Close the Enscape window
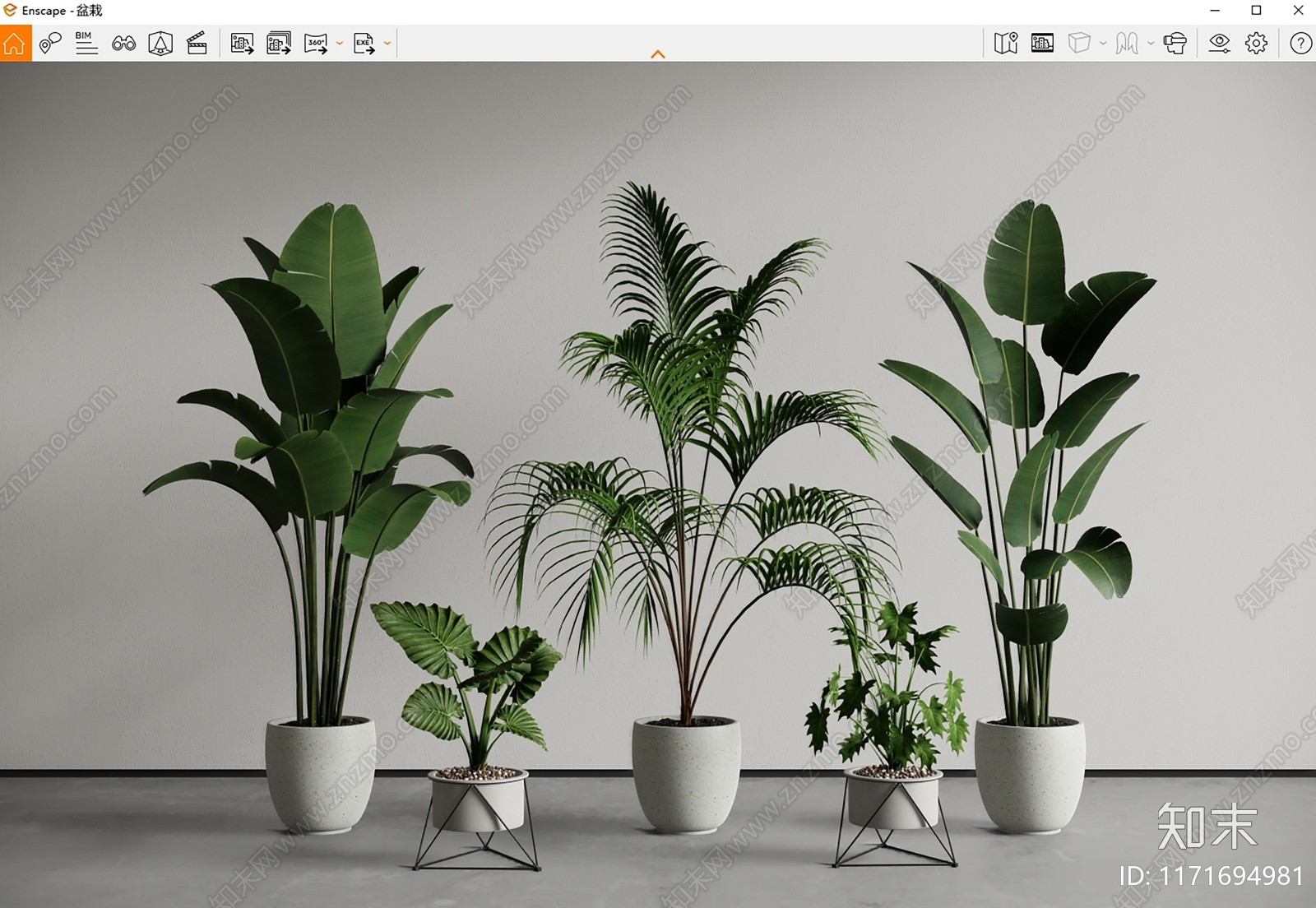 1298,11
